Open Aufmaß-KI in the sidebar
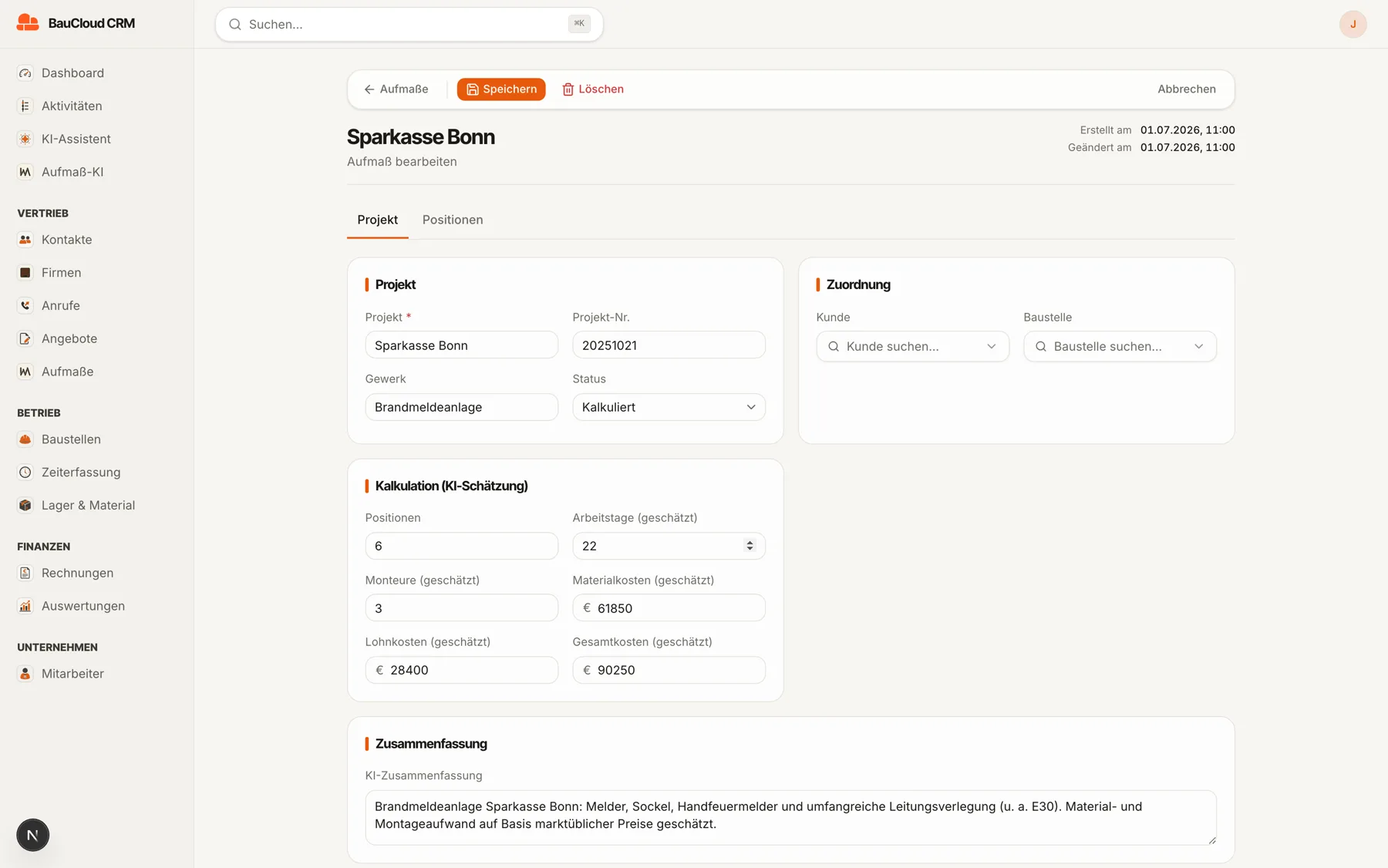The height and width of the screenshot is (868, 1388). (x=72, y=172)
